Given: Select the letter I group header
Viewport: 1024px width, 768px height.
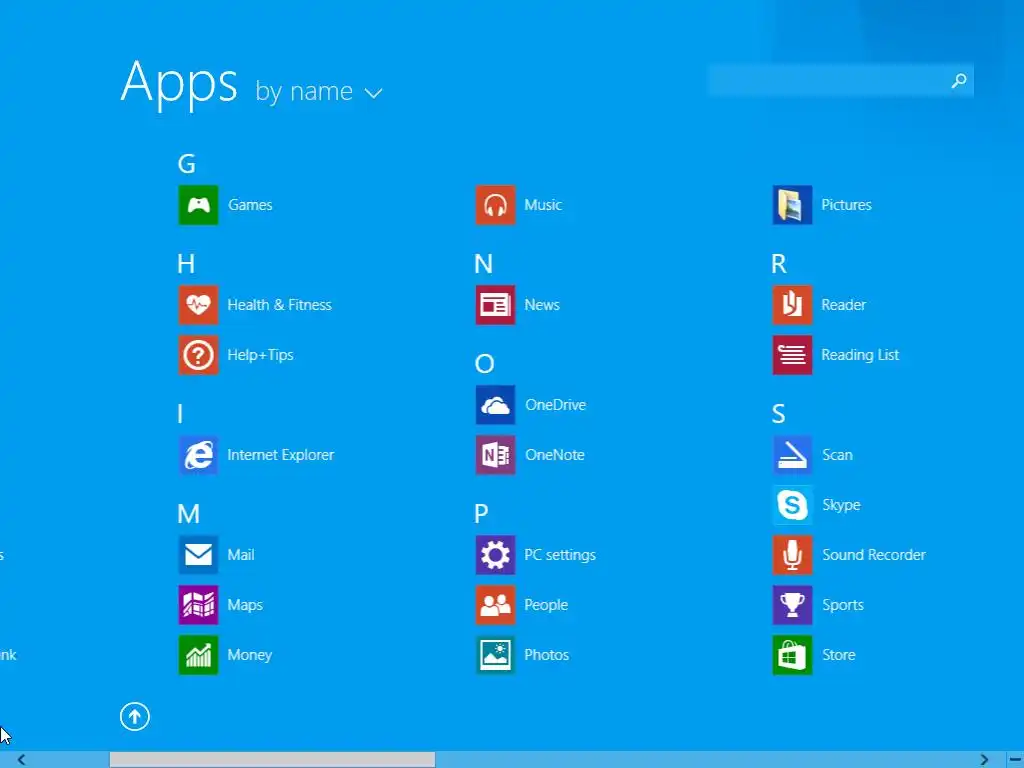Looking at the screenshot, I should (180, 414).
